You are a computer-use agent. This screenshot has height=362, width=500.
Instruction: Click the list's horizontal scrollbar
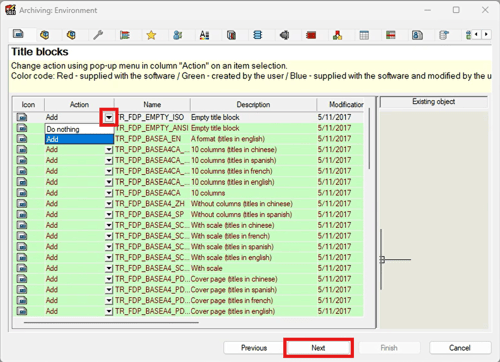111,323
